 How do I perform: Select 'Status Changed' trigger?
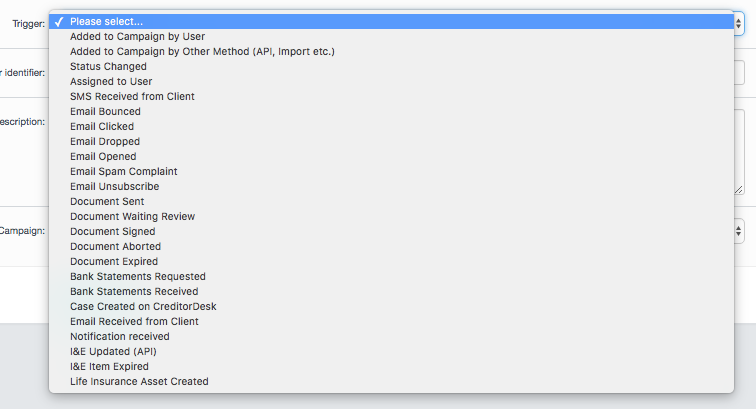click(x=108, y=66)
